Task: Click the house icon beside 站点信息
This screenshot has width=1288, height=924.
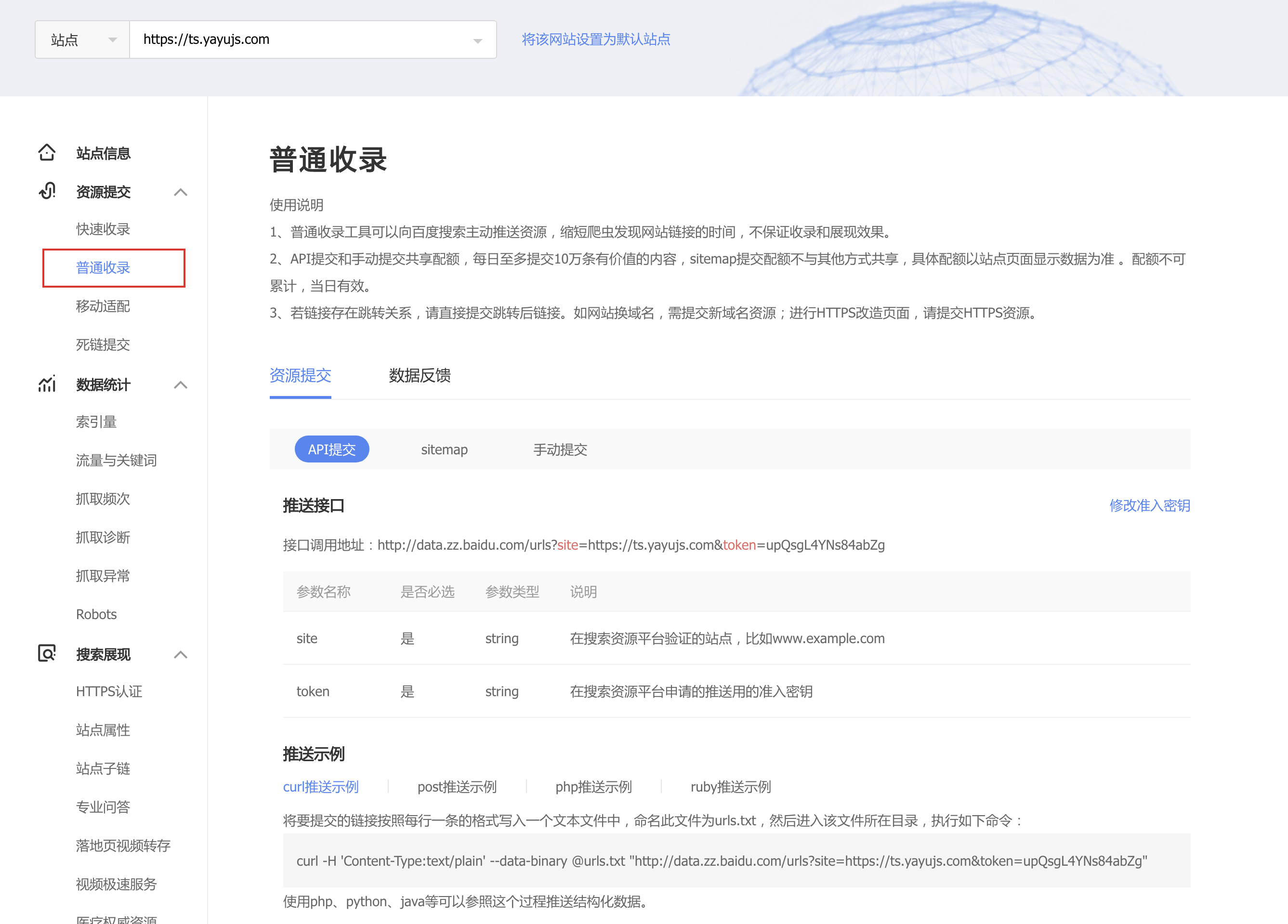Action: pos(47,153)
